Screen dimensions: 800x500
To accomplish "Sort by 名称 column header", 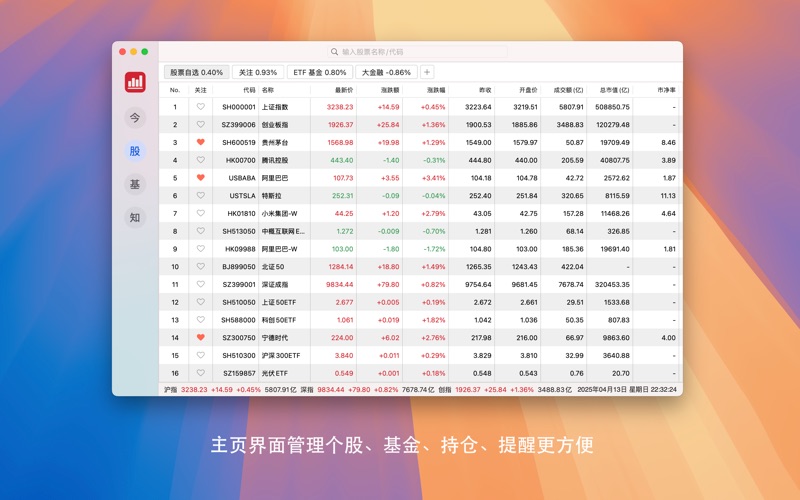I will pos(268,90).
